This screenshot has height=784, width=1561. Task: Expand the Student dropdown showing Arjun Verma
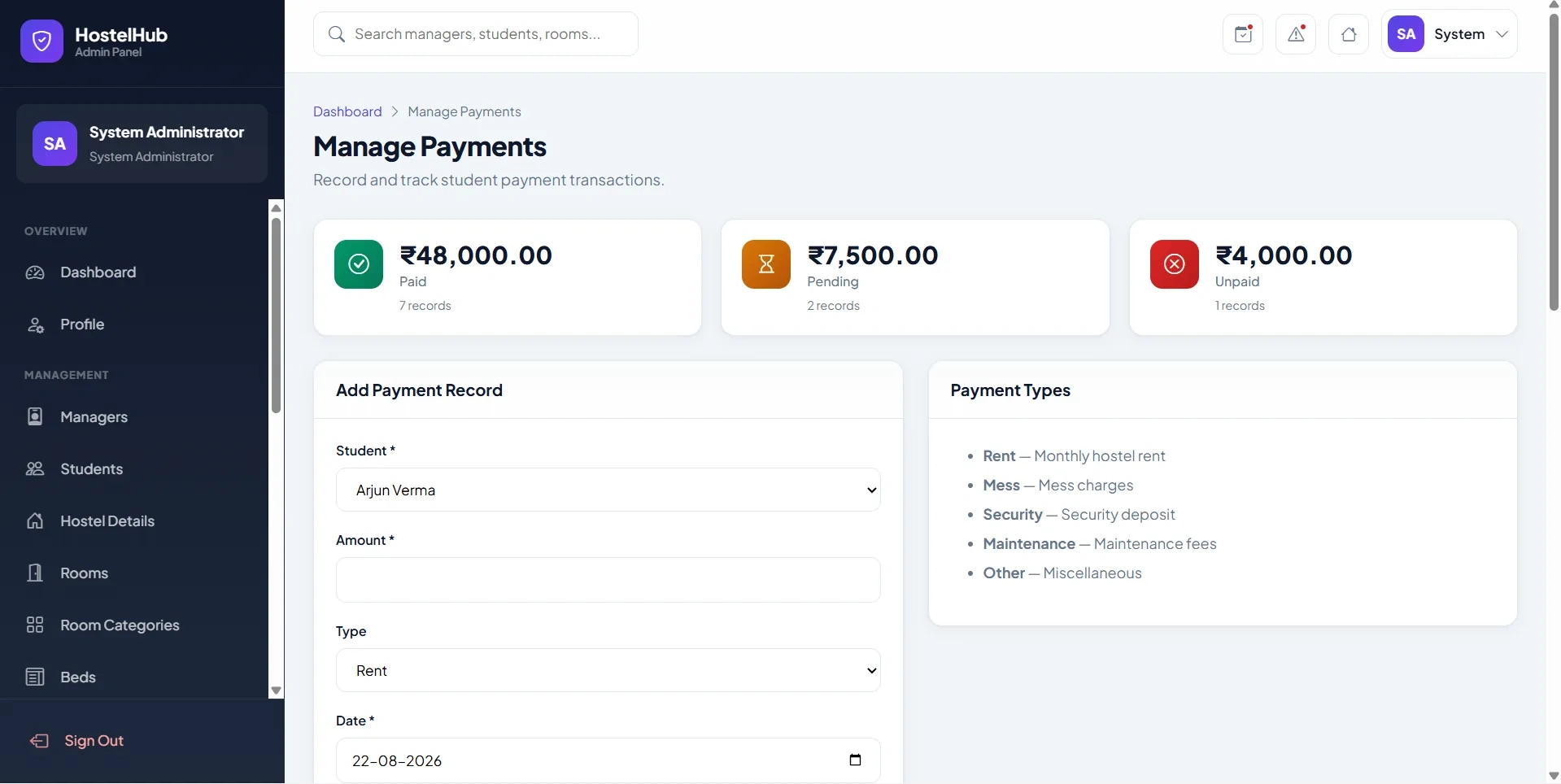(x=608, y=490)
